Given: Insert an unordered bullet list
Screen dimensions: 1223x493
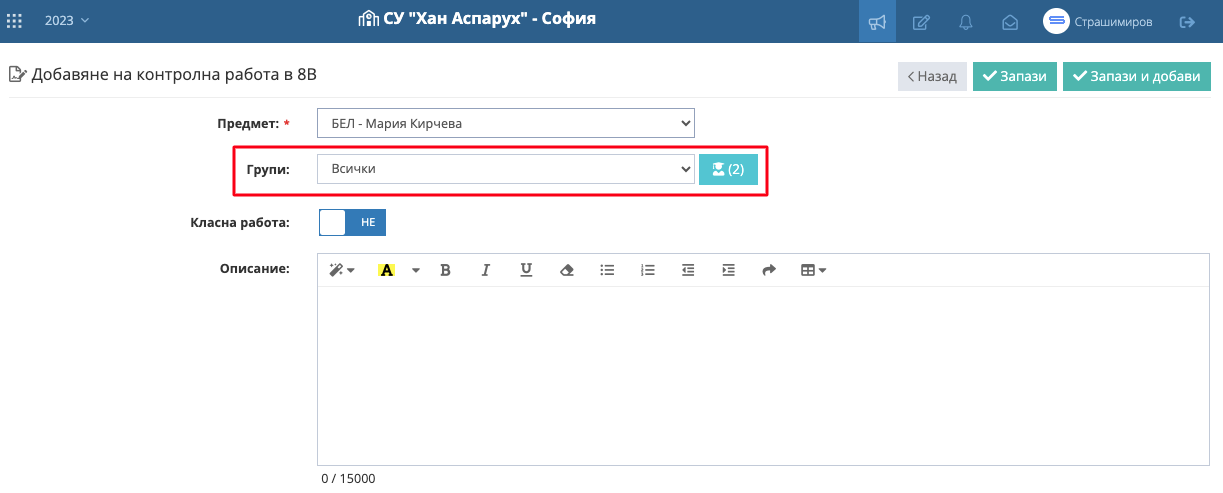Looking at the screenshot, I should click(x=607, y=270).
